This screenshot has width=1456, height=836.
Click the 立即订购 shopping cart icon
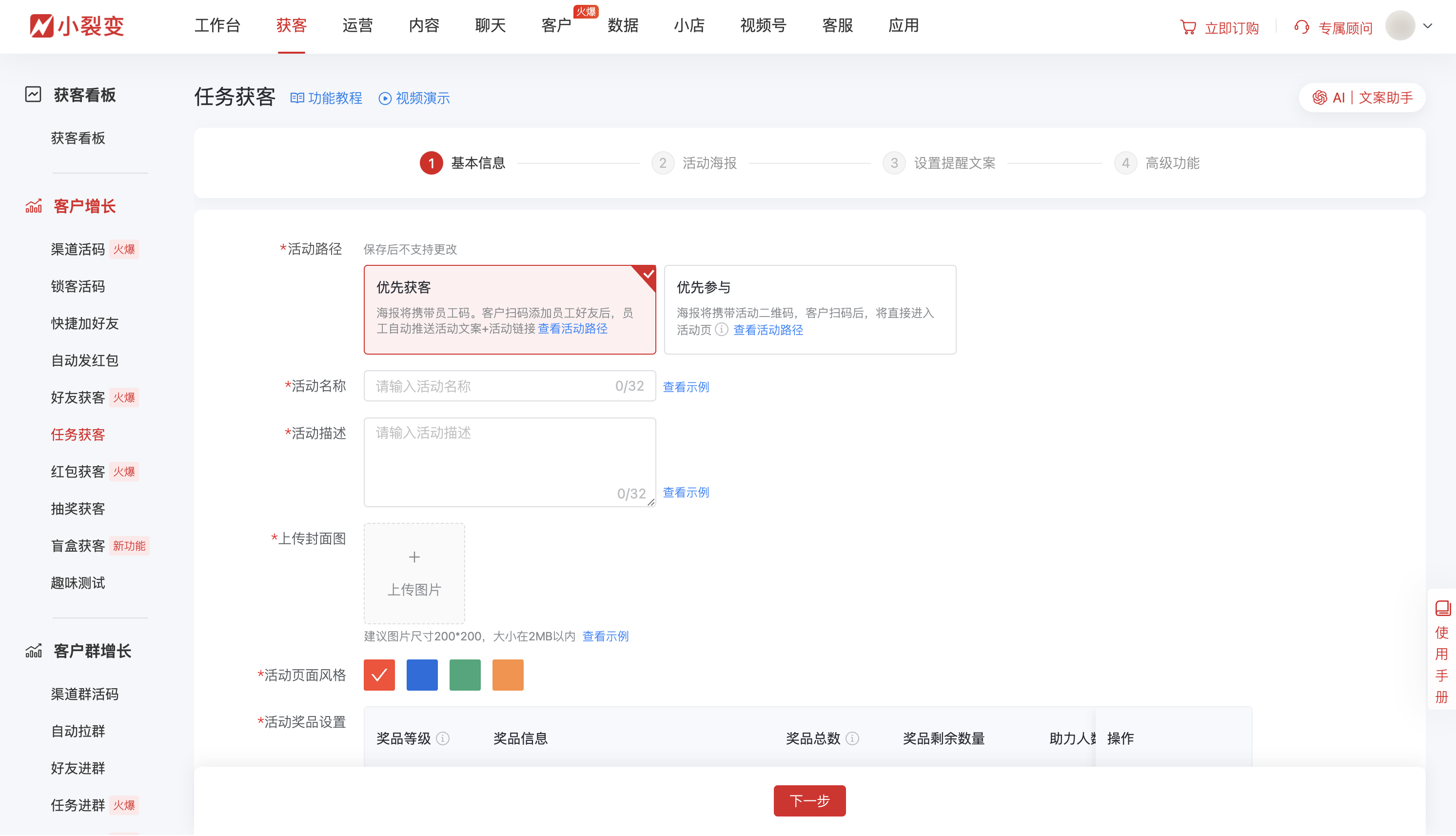pos(1188,27)
